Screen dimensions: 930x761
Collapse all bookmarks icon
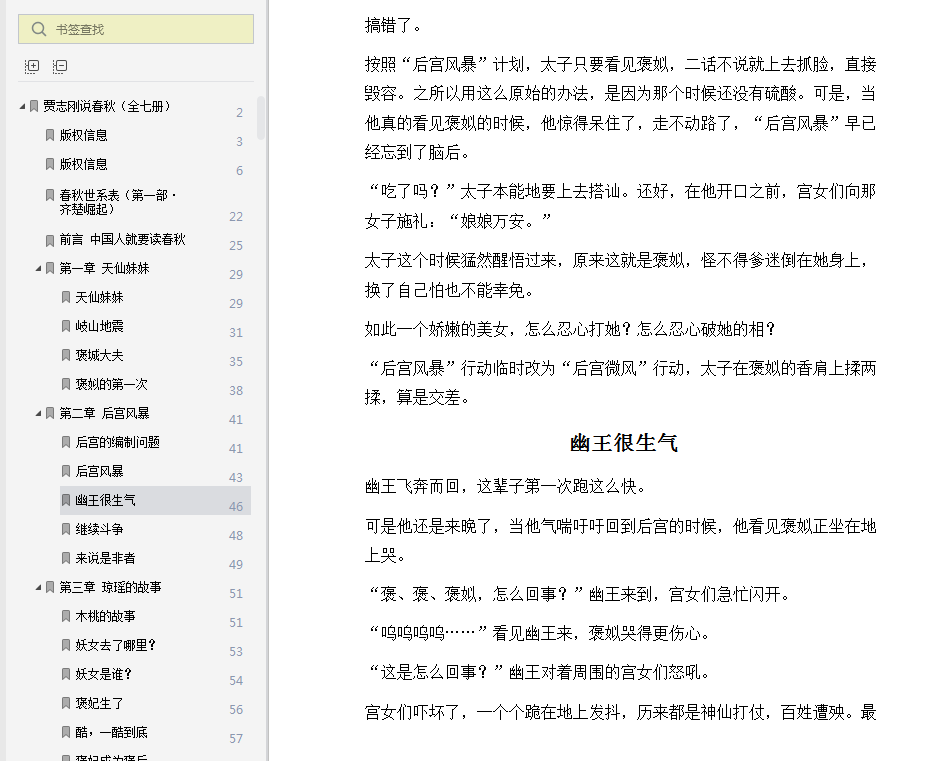(60, 66)
